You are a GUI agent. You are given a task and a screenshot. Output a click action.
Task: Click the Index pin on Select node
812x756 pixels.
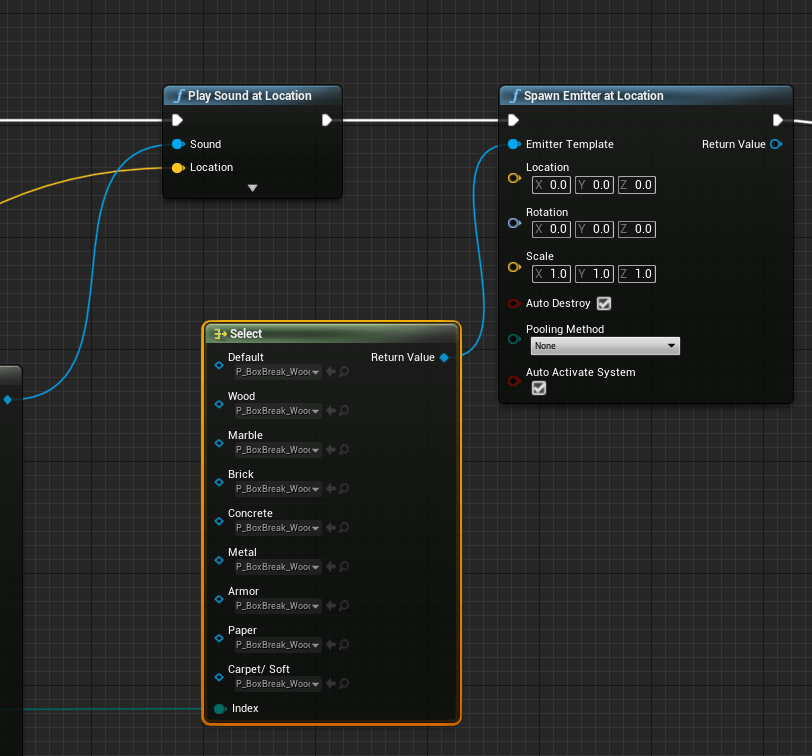pos(220,709)
